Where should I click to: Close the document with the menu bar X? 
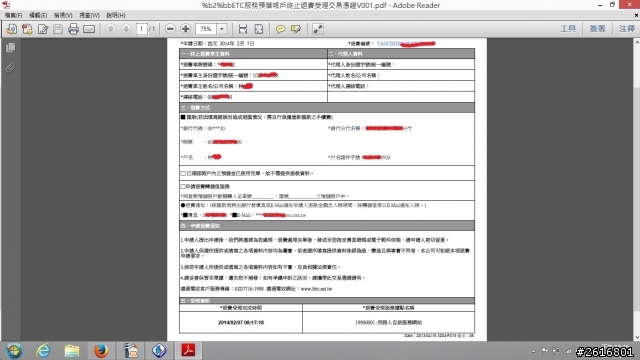[636, 15]
